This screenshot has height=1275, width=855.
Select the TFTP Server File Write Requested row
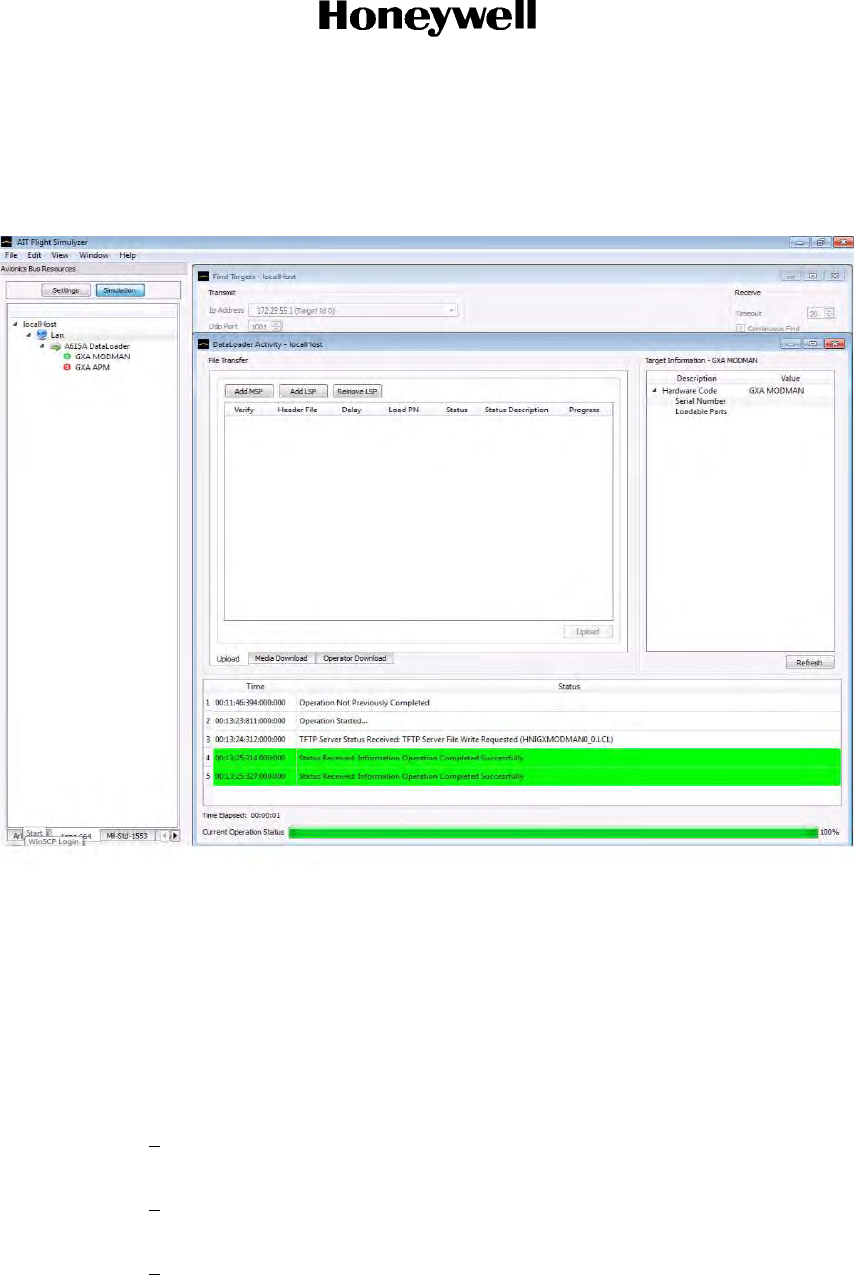pyautogui.click(x=523, y=739)
